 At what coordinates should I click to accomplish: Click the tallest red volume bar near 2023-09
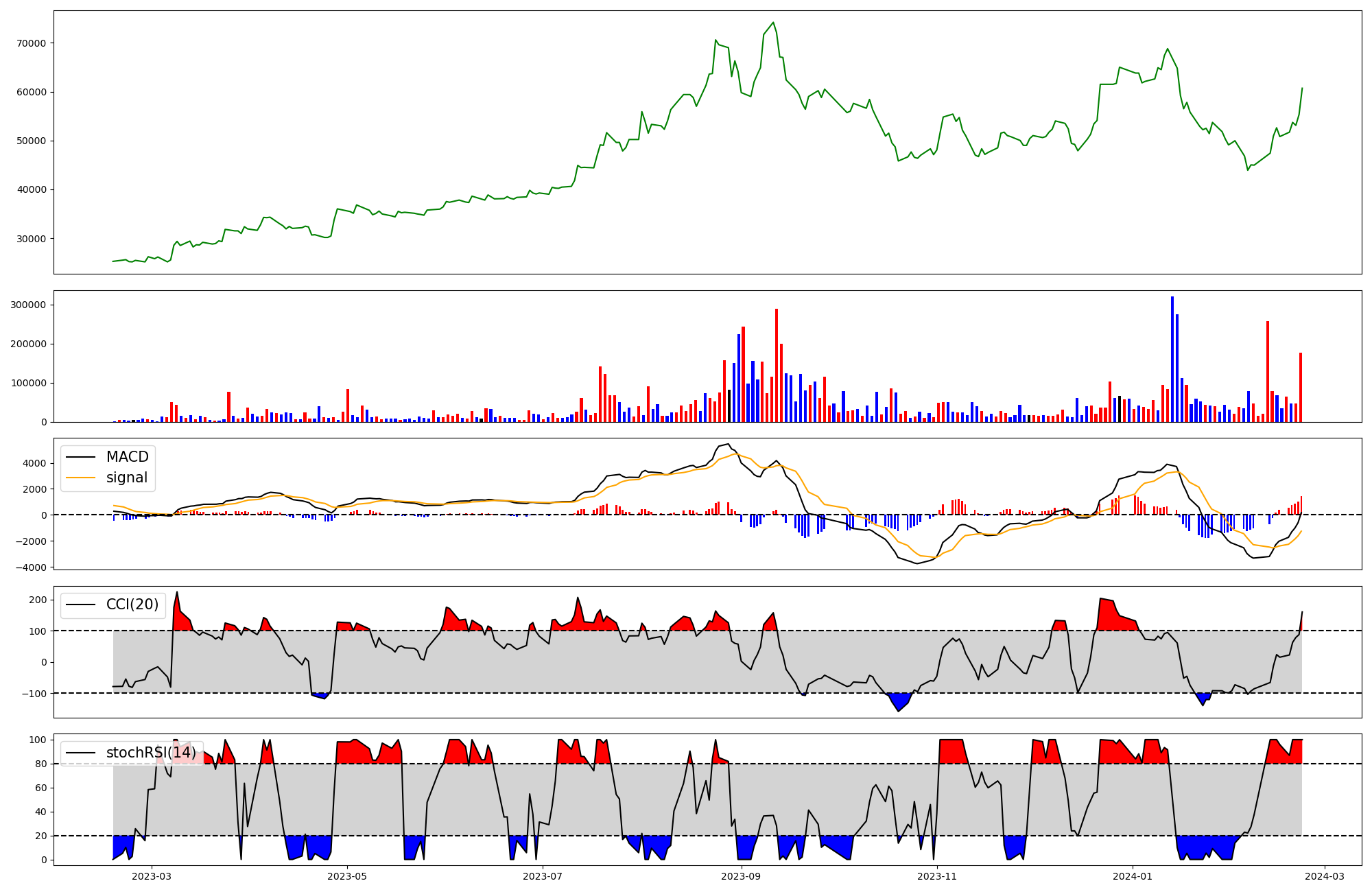click(777, 364)
